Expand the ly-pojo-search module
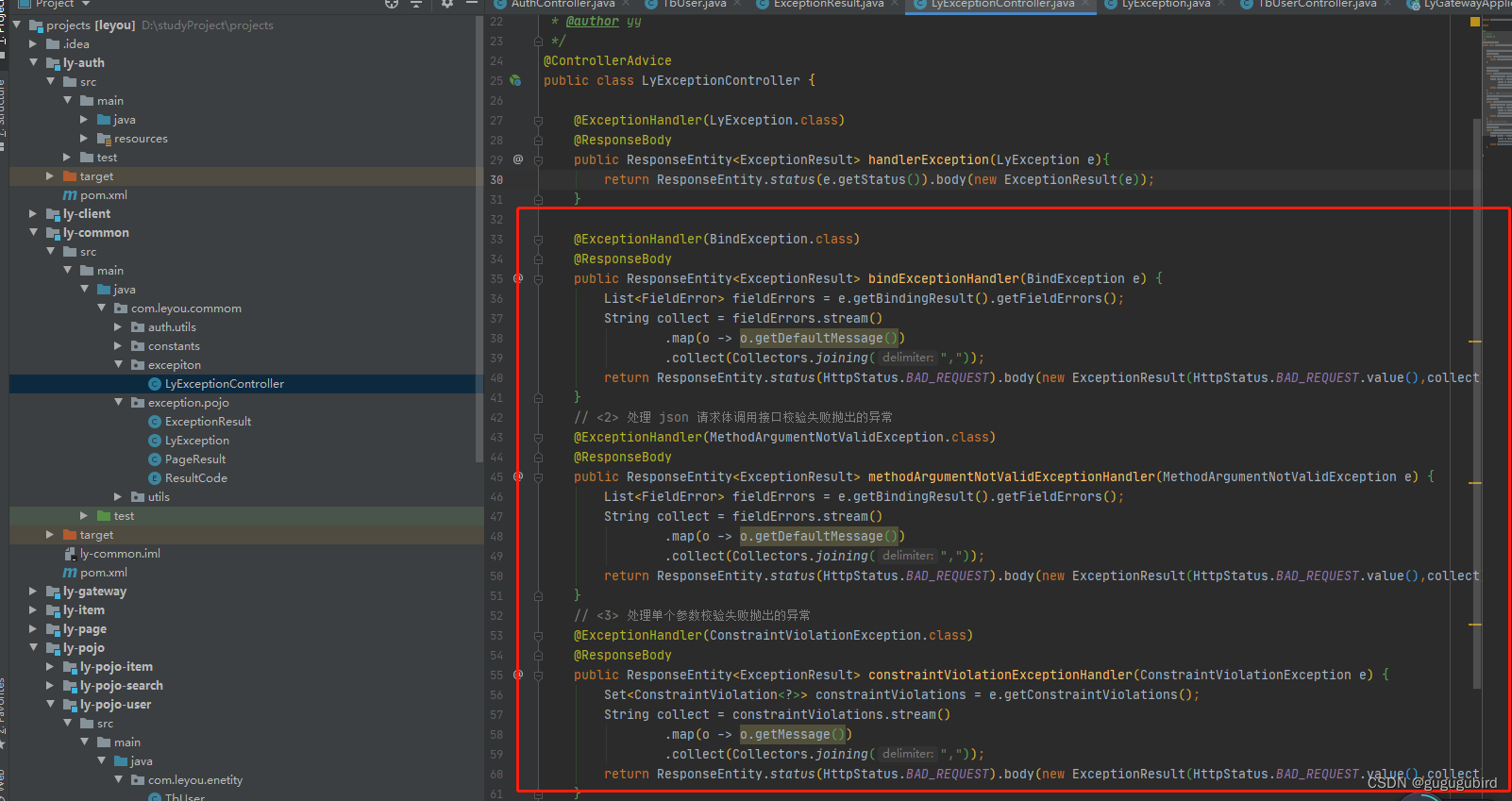The width and height of the screenshot is (1512, 801). pyautogui.click(x=51, y=686)
